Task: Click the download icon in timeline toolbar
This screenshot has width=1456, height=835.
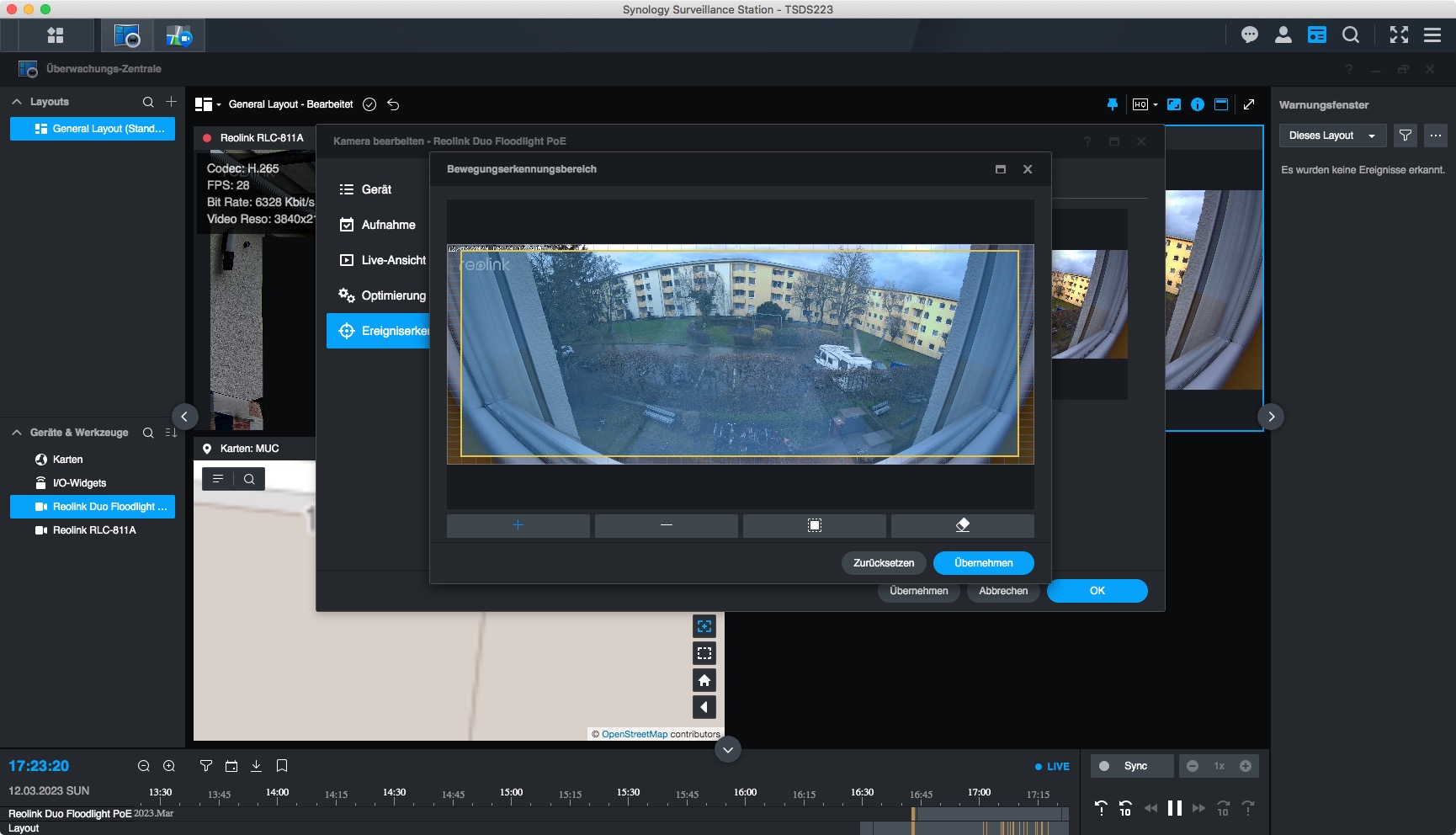Action: tap(256, 766)
